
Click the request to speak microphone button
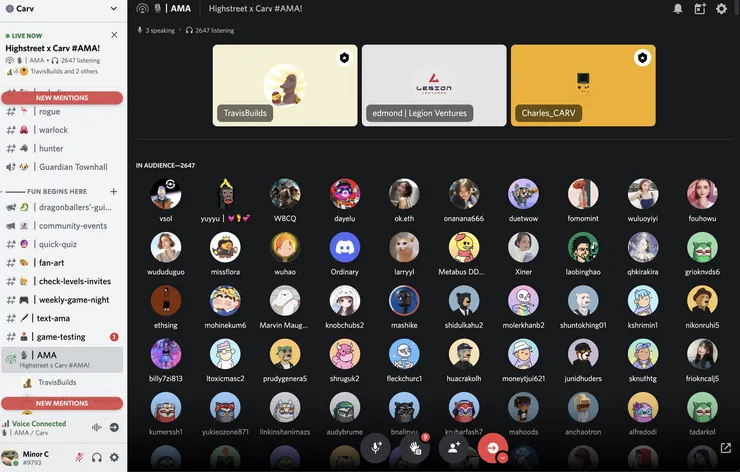(376, 447)
